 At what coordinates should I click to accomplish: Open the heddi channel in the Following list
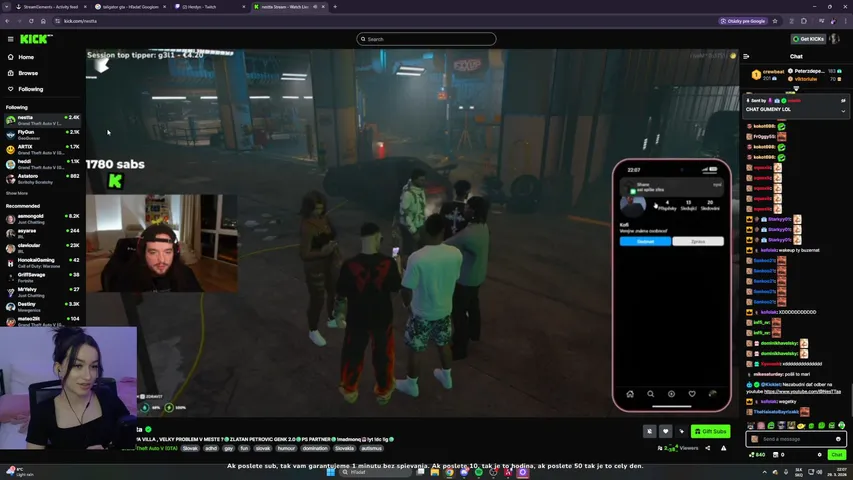42,164
